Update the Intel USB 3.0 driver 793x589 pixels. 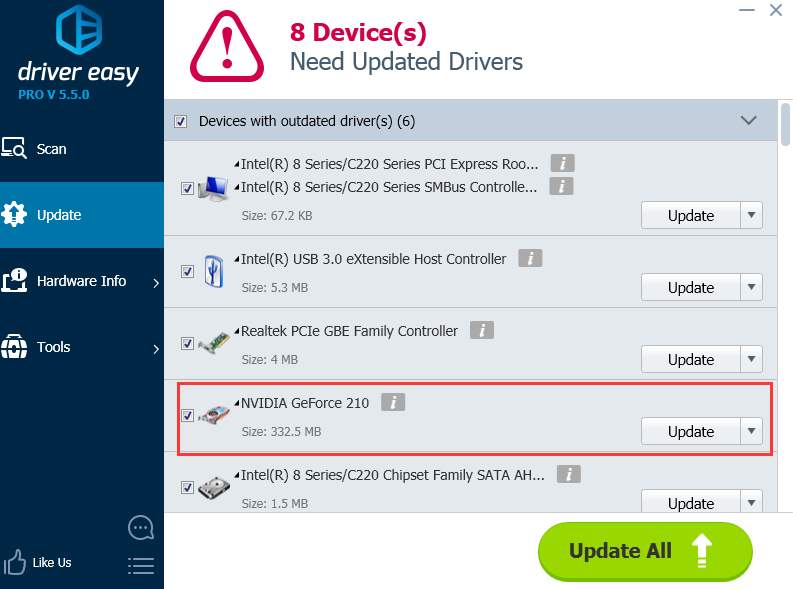pos(691,287)
